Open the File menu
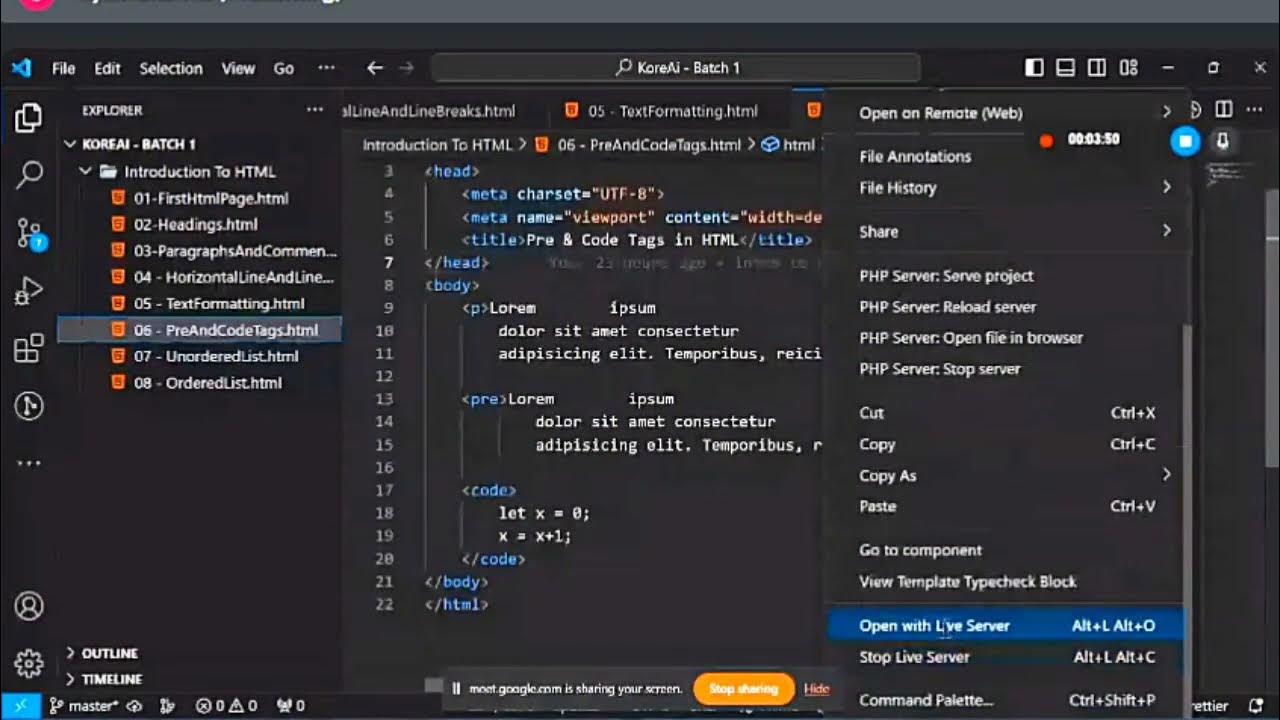 click(x=63, y=68)
